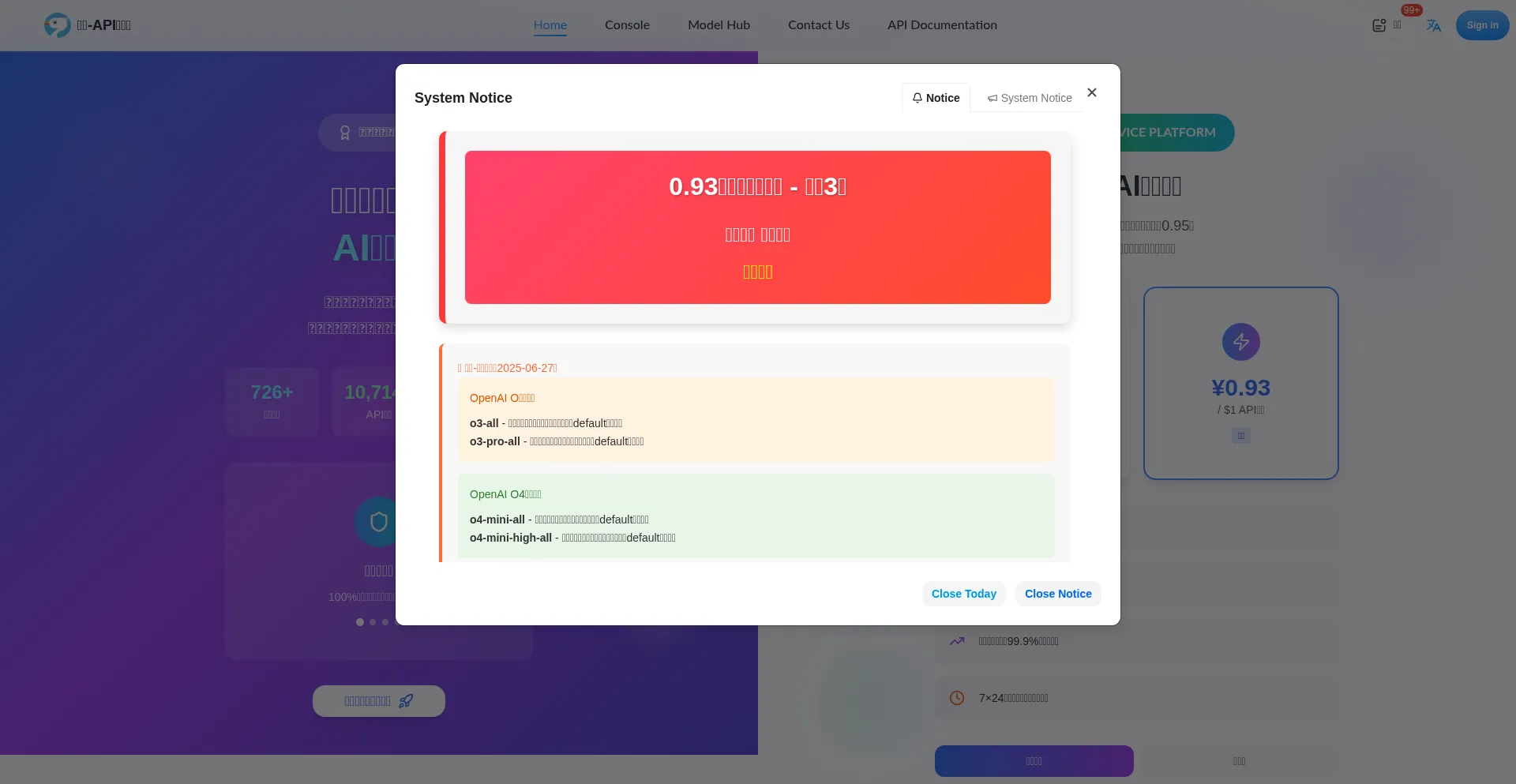
Task: Select the first carousel dot indicator
Action: coord(360,622)
